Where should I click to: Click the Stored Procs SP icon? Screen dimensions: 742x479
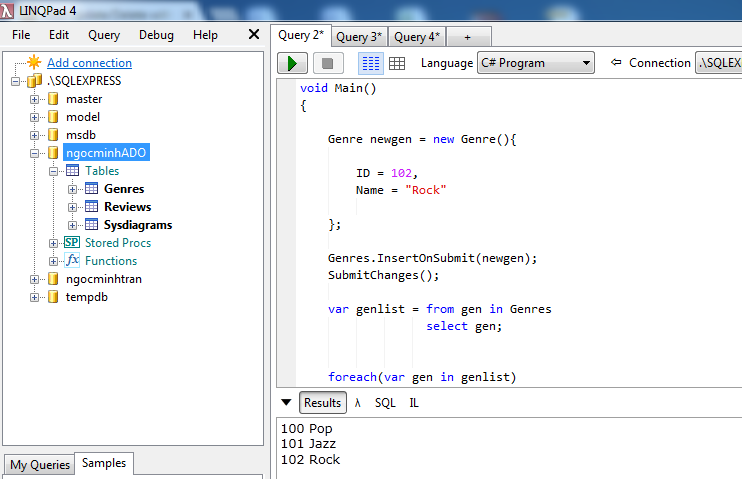(x=72, y=242)
